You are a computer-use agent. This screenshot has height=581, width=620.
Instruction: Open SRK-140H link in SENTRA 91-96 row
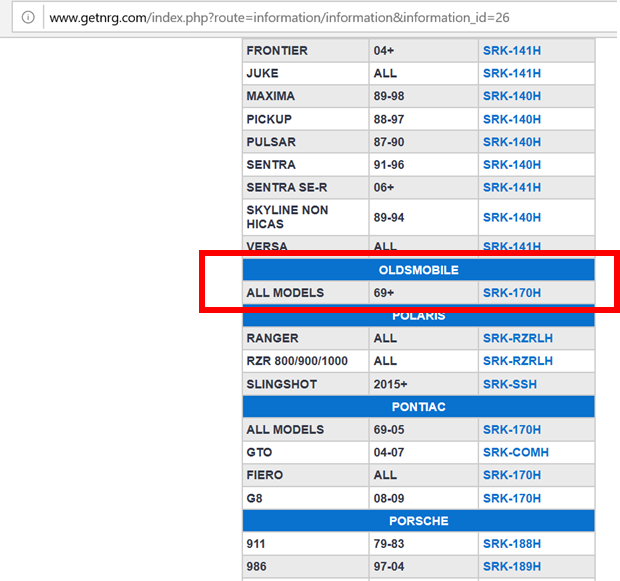pos(512,165)
